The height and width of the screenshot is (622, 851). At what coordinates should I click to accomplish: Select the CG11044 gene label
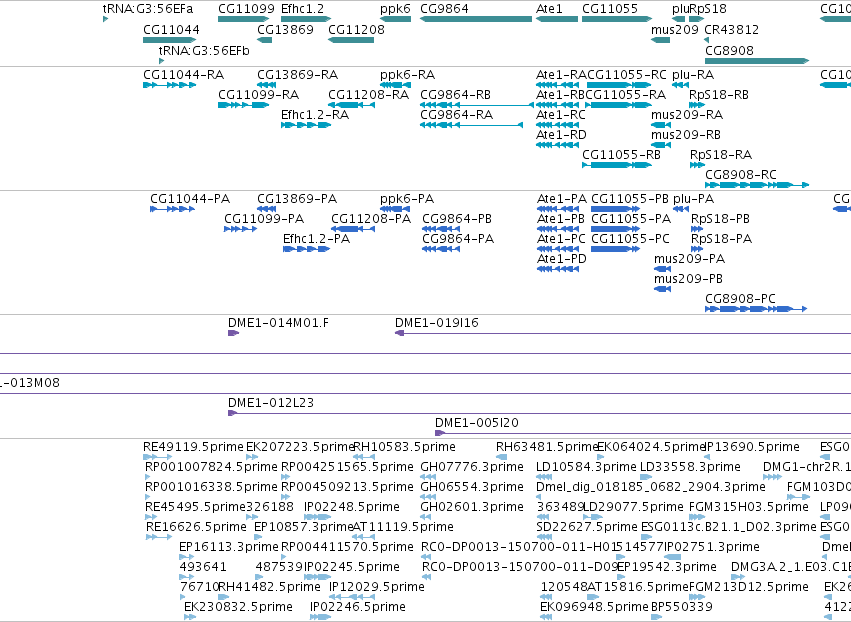point(171,29)
